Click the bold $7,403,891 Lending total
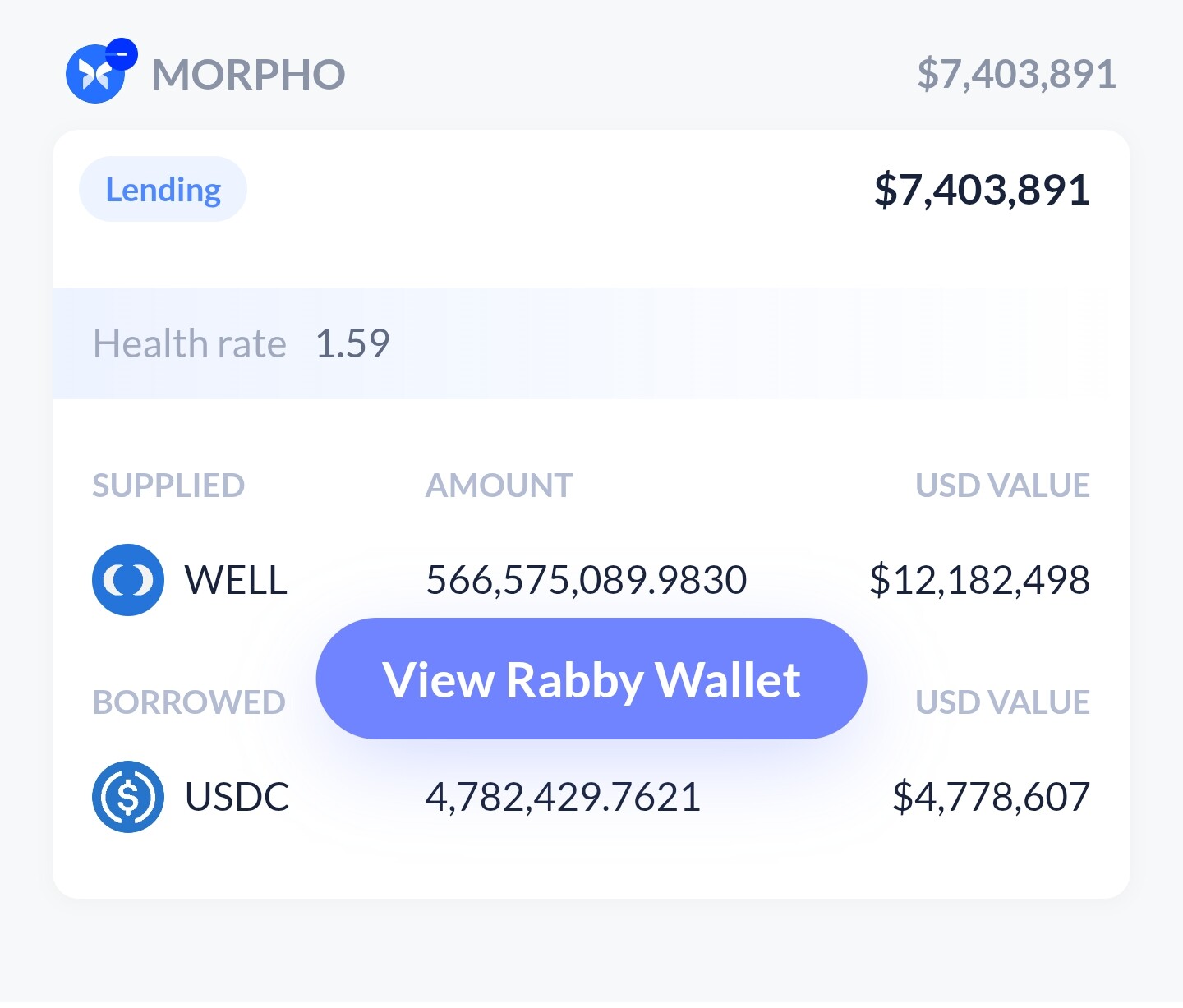Viewport: 1183px width, 1008px height. [982, 190]
